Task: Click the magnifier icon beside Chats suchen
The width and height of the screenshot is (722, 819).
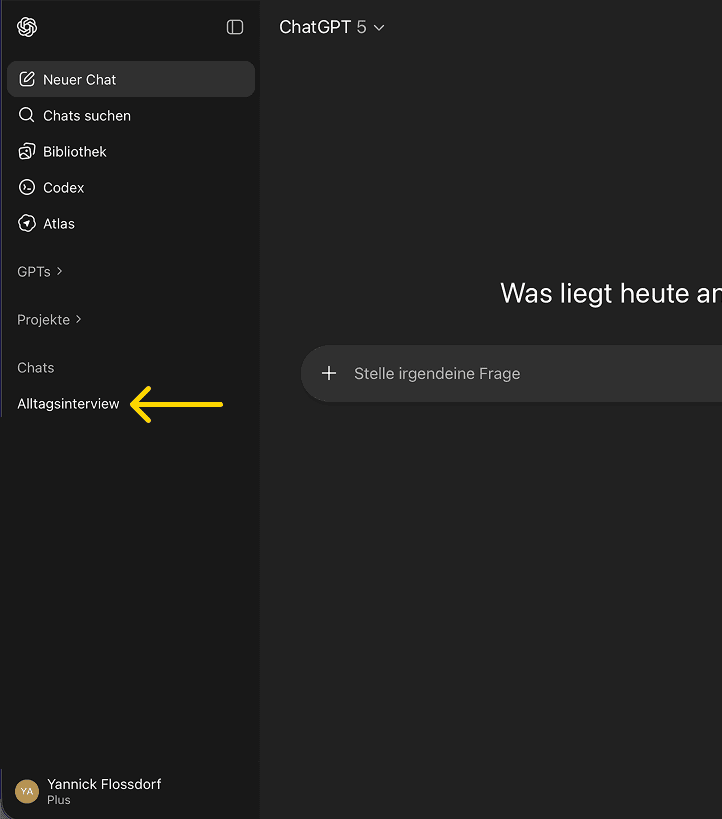Action: (x=27, y=115)
